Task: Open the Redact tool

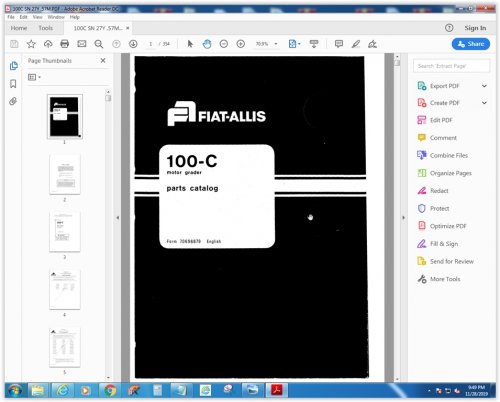Action: pos(439,191)
